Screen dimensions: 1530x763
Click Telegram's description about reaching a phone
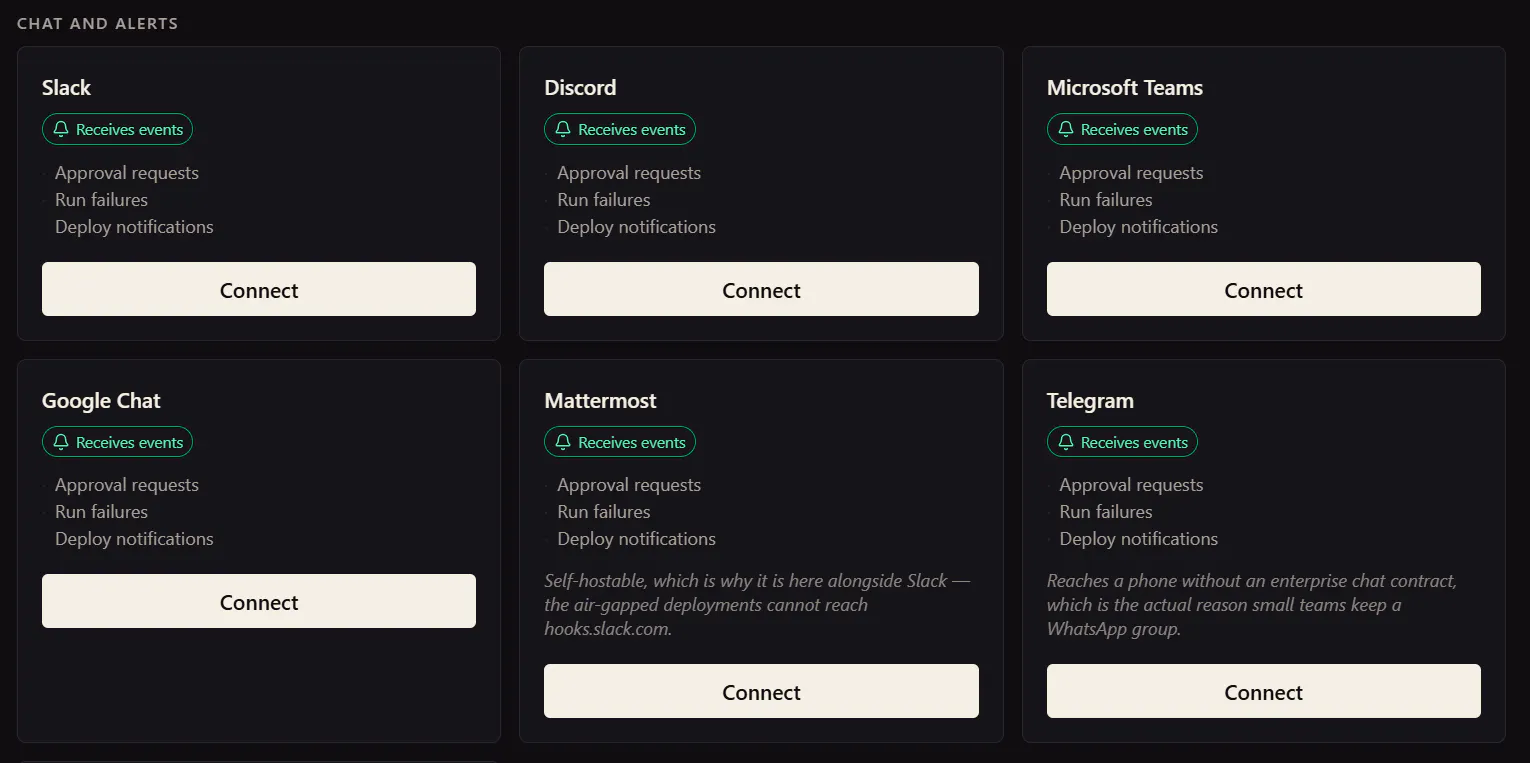point(1252,605)
